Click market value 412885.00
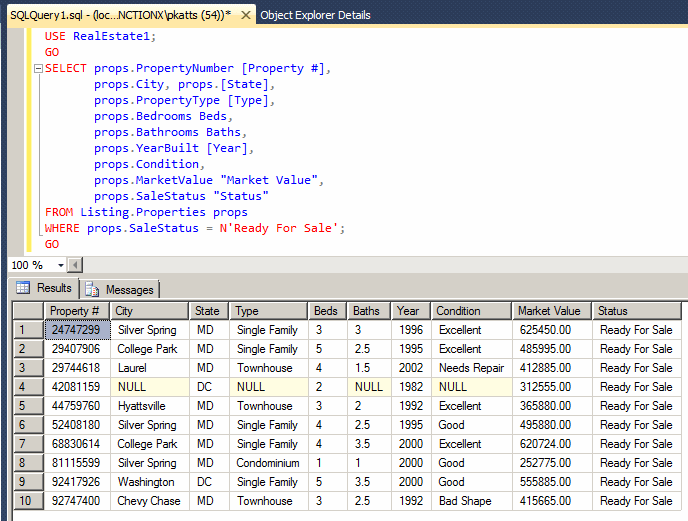688x521 pixels. [552, 368]
